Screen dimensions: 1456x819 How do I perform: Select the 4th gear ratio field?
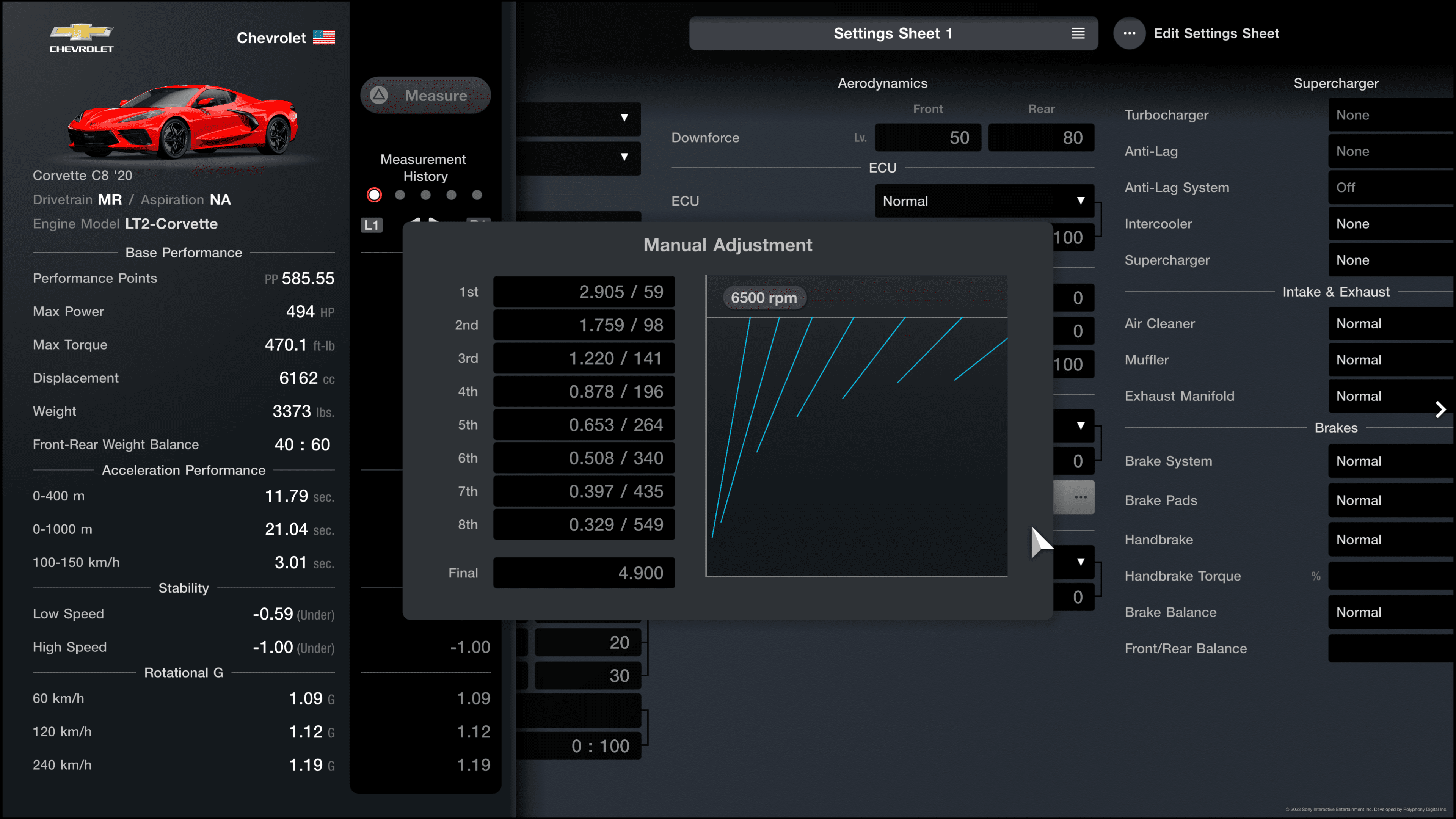(584, 391)
